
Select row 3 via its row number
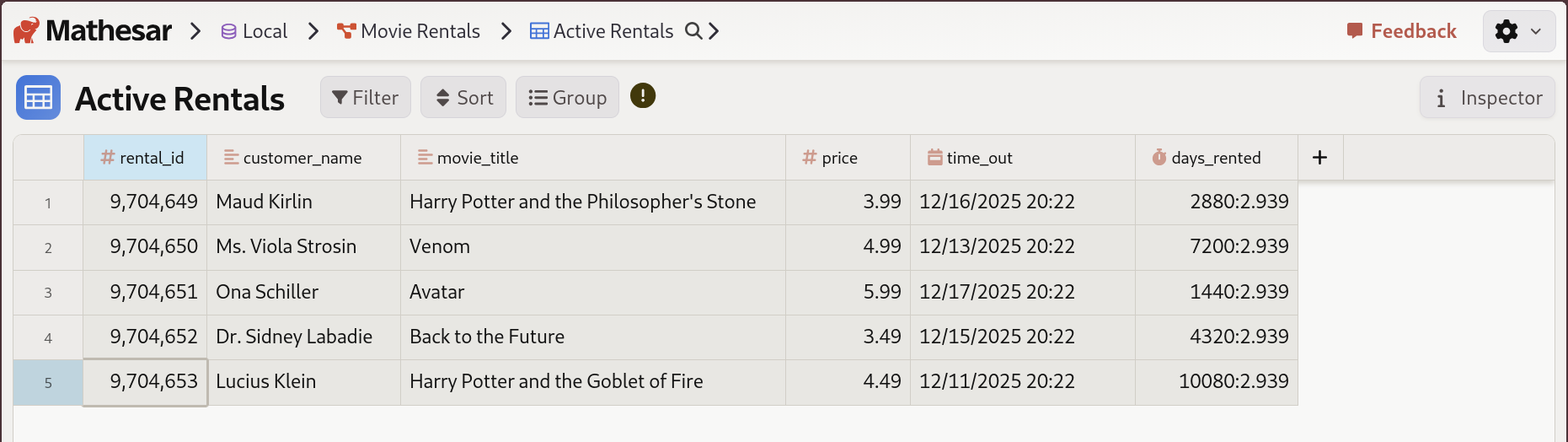pyautogui.click(x=48, y=293)
